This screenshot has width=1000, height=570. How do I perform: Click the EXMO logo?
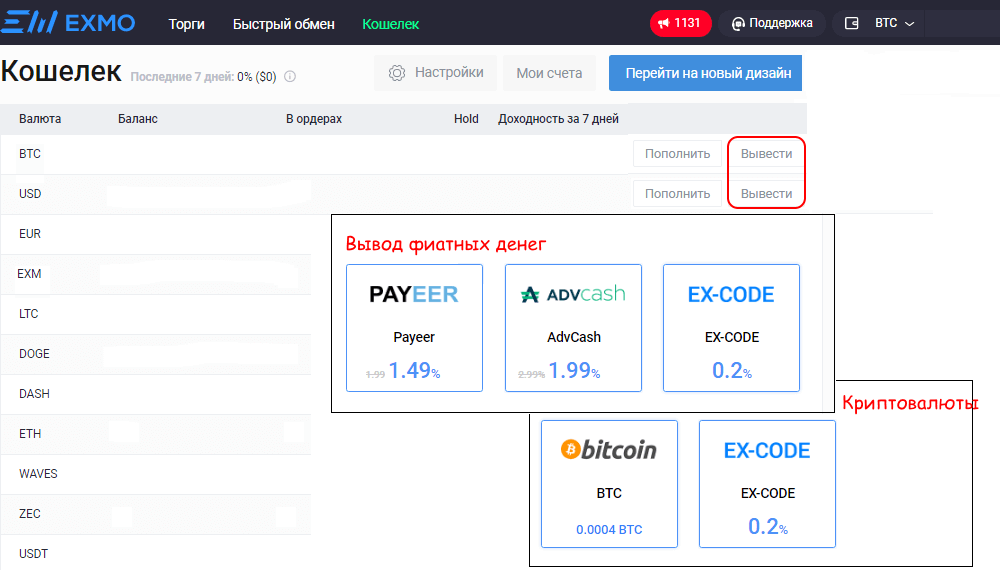(x=68, y=23)
